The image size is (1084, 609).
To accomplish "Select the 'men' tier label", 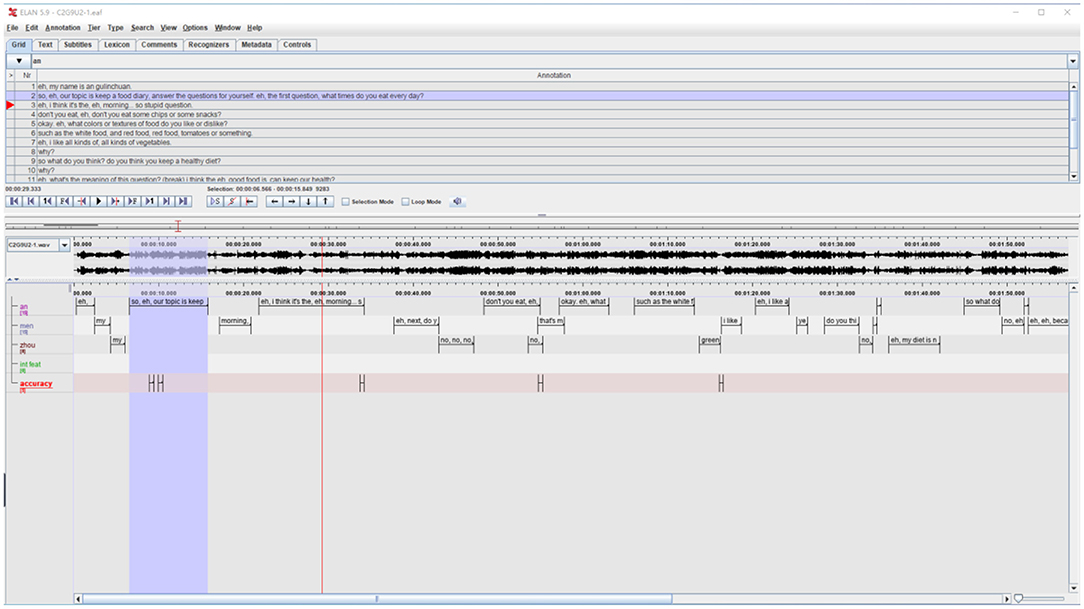I will (26, 326).
